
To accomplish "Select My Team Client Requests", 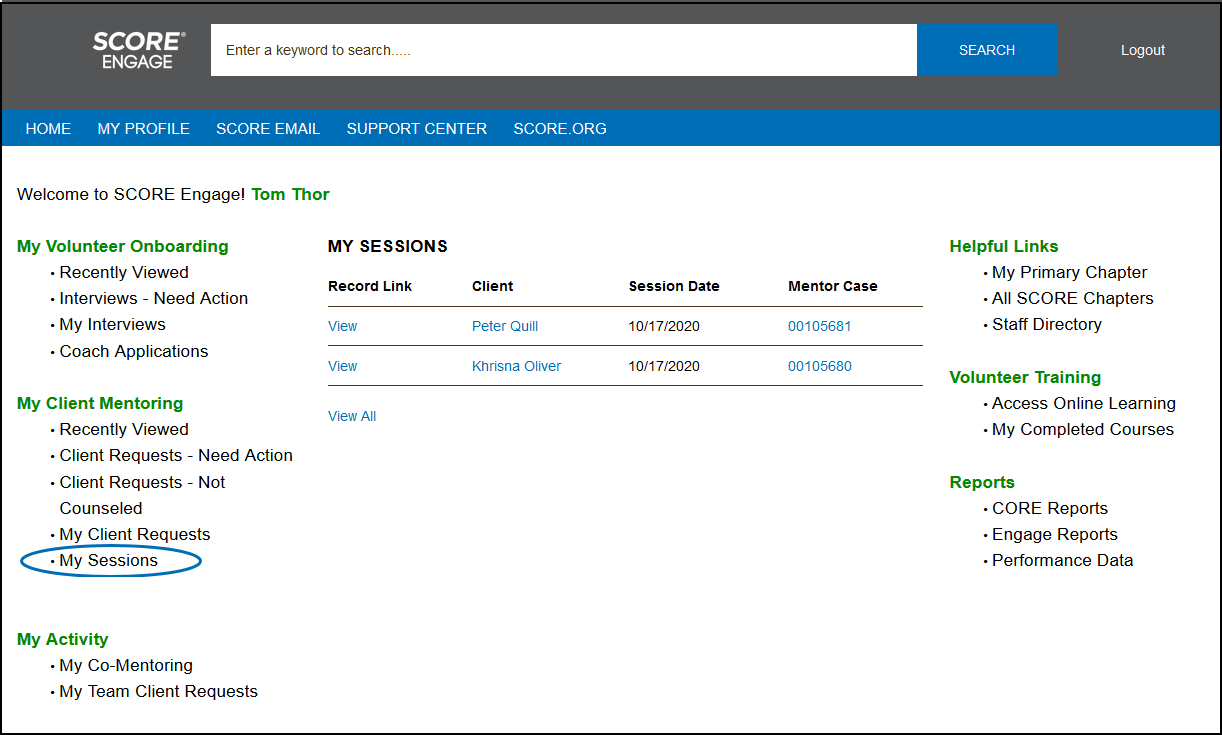I will pyautogui.click(x=158, y=691).
